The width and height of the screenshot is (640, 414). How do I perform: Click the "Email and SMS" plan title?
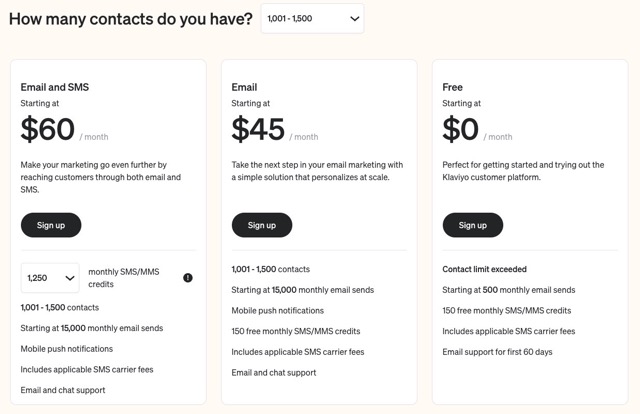tap(55, 87)
